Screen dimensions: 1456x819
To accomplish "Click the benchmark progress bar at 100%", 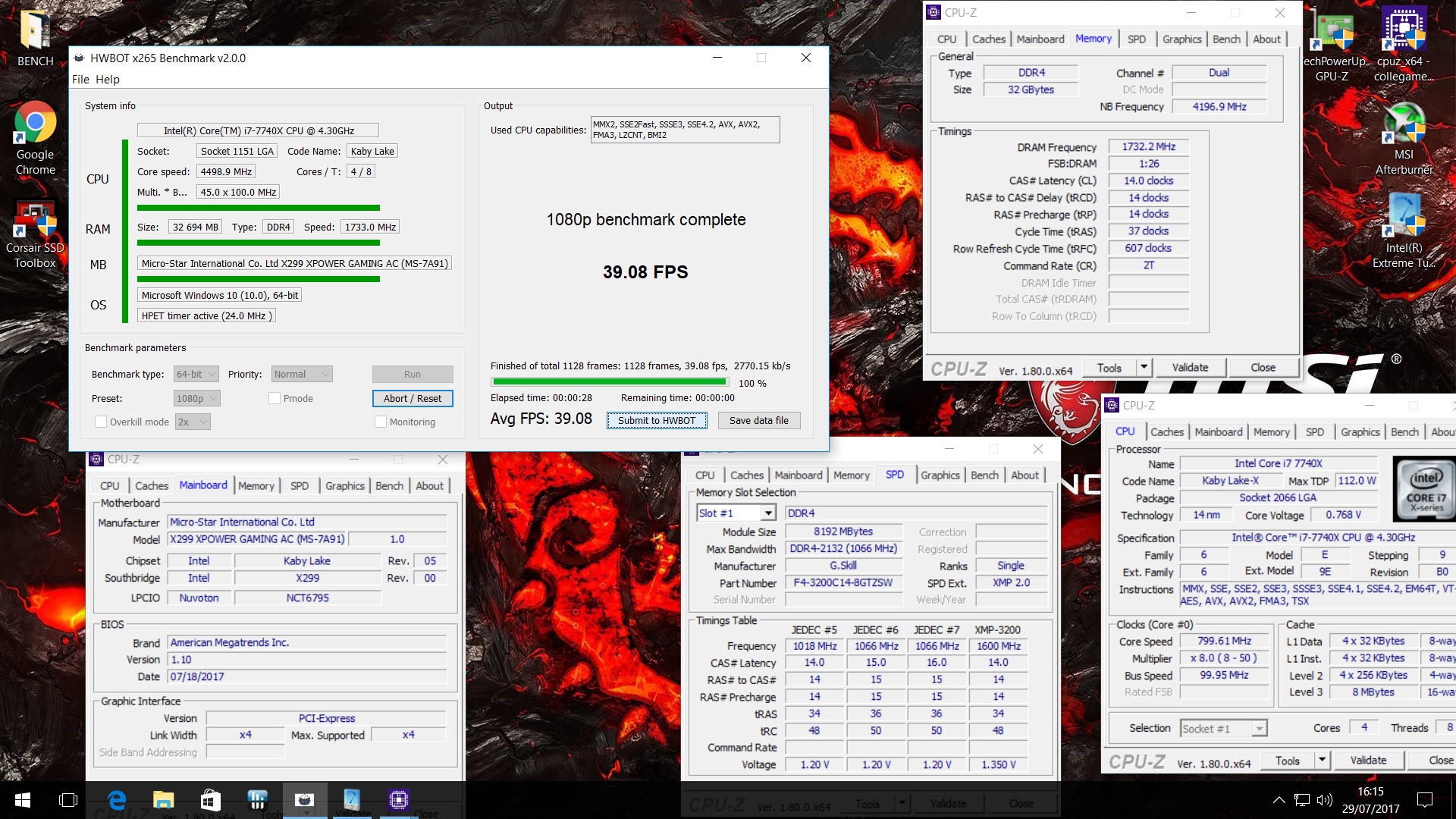I will click(x=610, y=382).
